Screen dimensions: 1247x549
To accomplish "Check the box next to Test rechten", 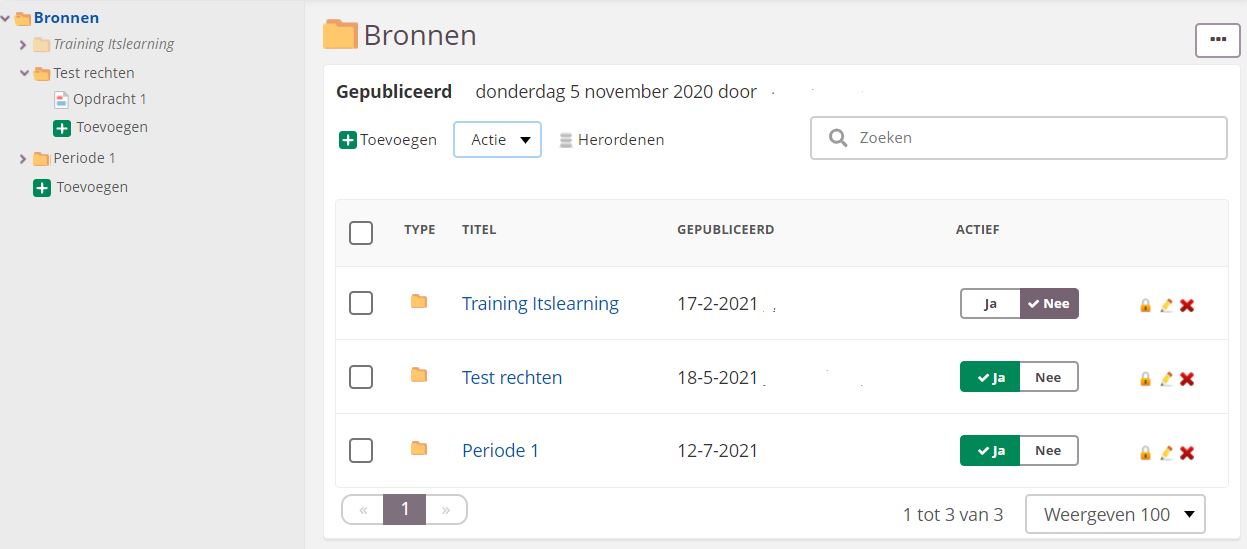I will pyautogui.click(x=361, y=377).
